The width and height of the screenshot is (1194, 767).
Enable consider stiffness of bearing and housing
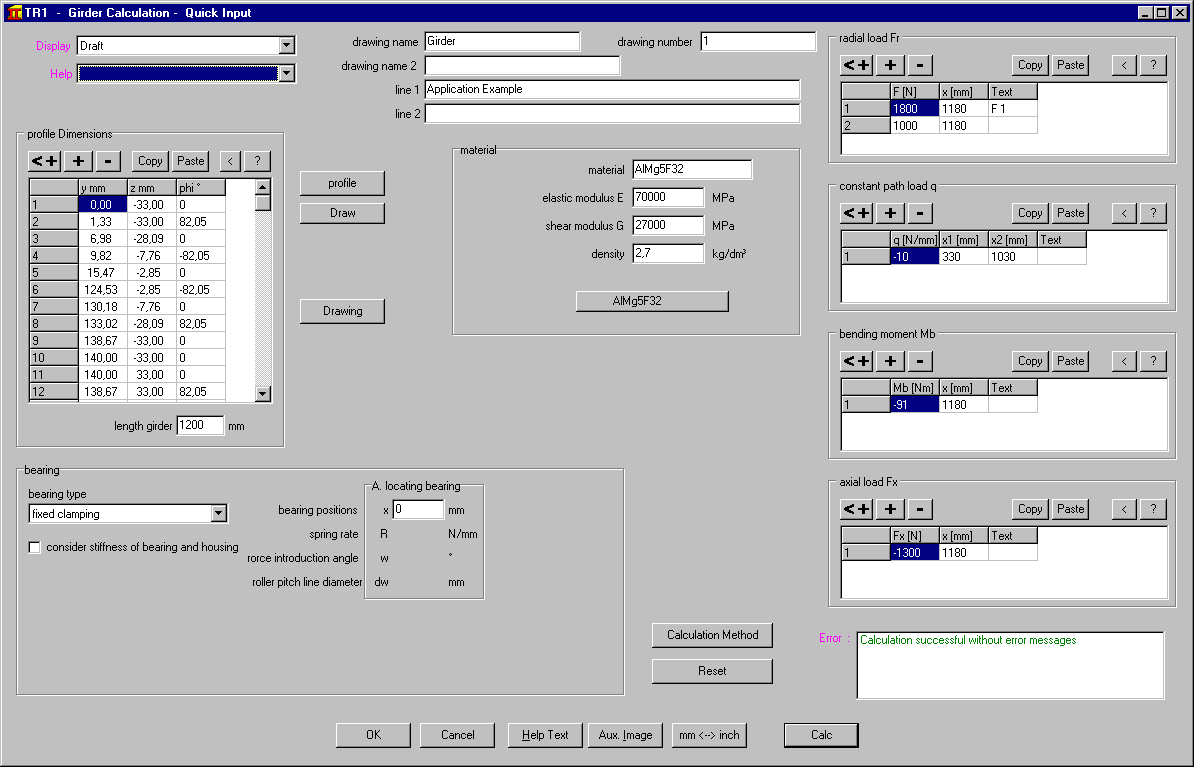pyautogui.click(x=35, y=547)
